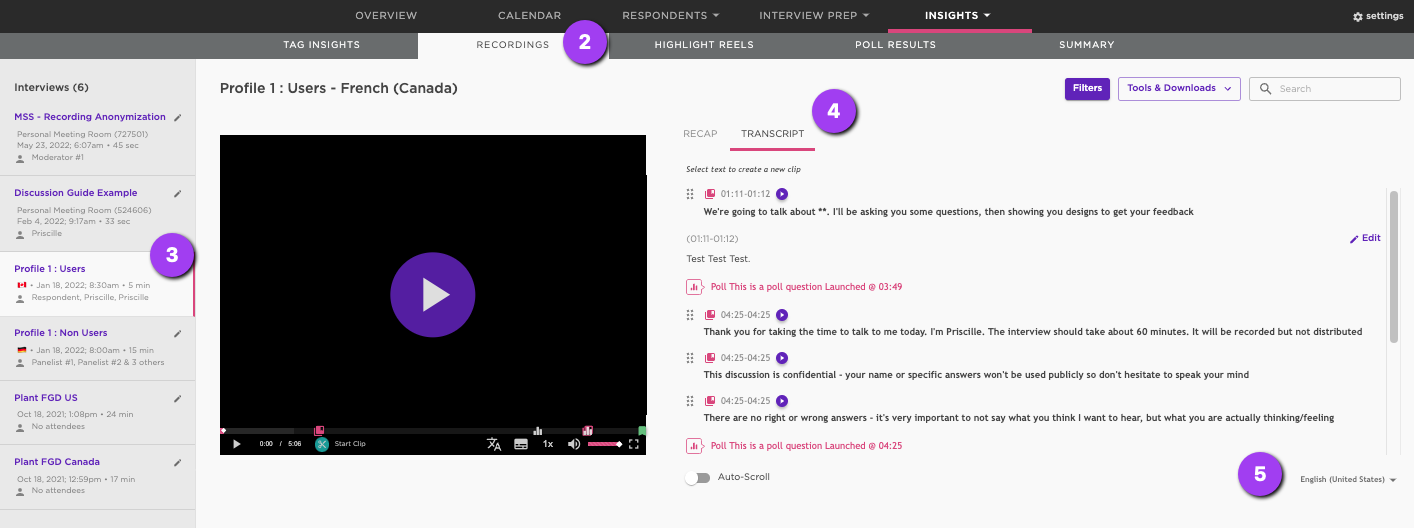This screenshot has height=528, width=1414.
Task: Go to the OVERVIEW menu item
Action: (x=386, y=15)
